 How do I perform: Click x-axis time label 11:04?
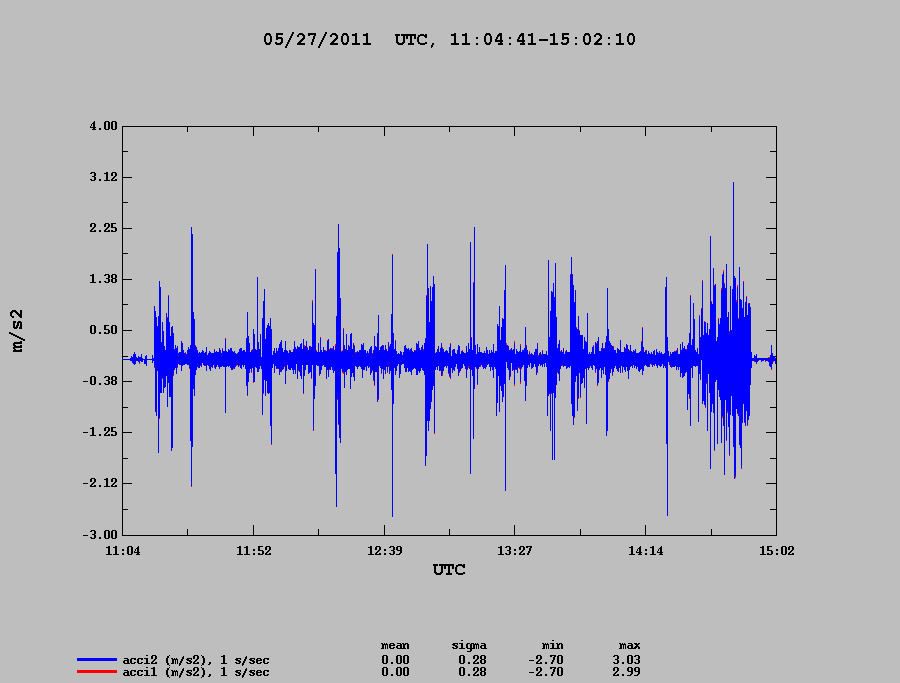point(123,551)
